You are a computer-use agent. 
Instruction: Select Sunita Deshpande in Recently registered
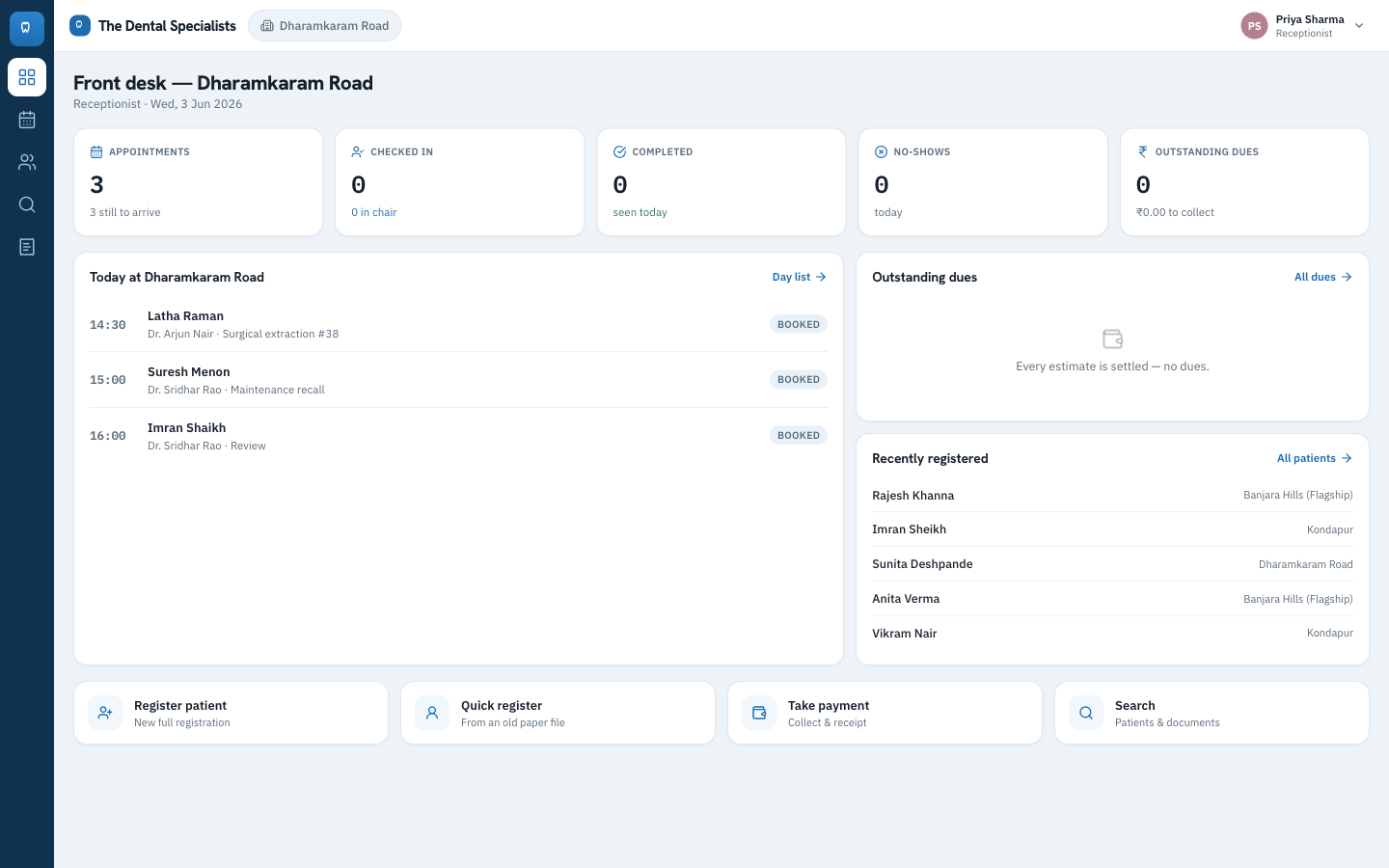pyautogui.click(x=1112, y=564)
